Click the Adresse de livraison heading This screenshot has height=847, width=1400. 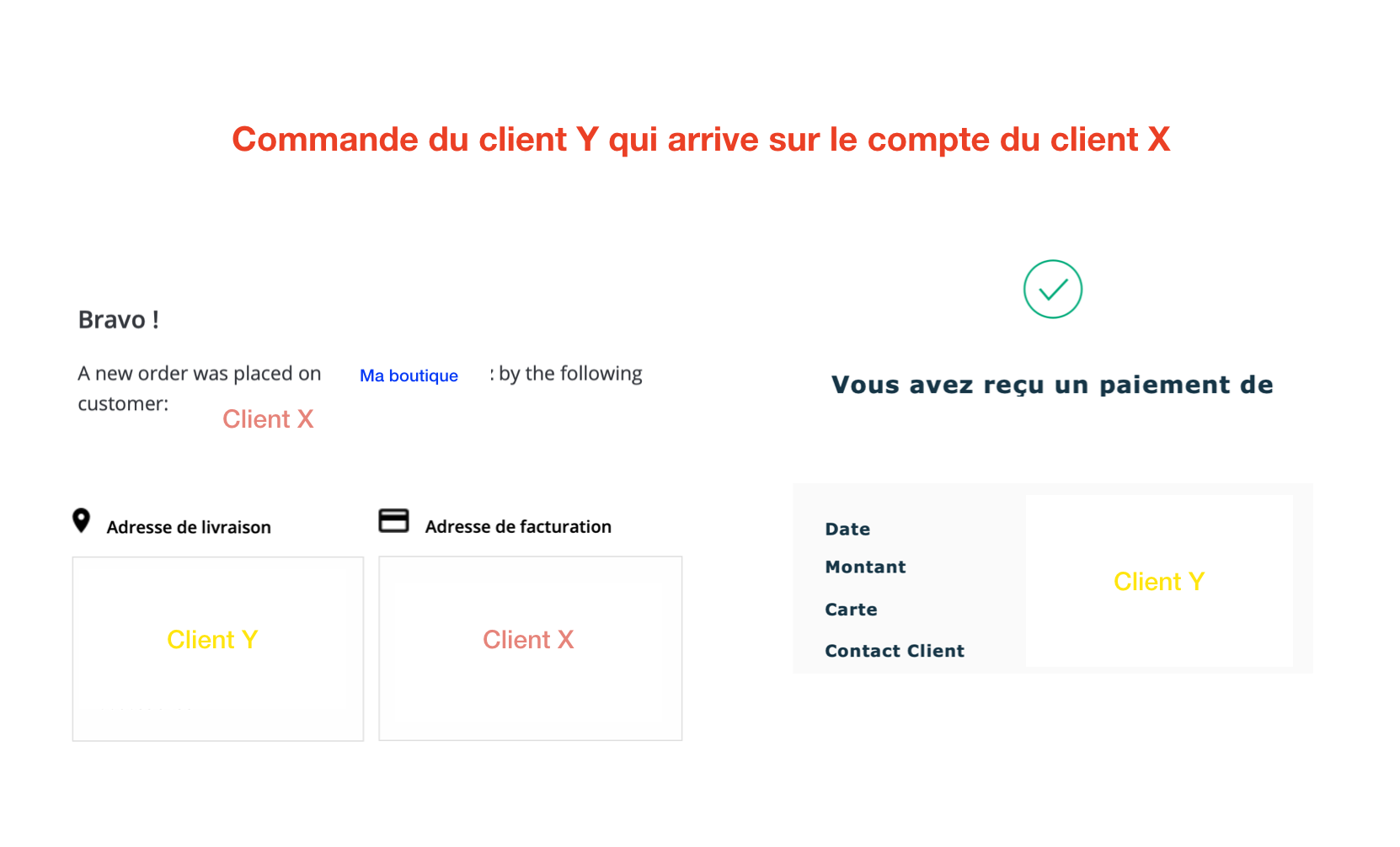[189, 527]
